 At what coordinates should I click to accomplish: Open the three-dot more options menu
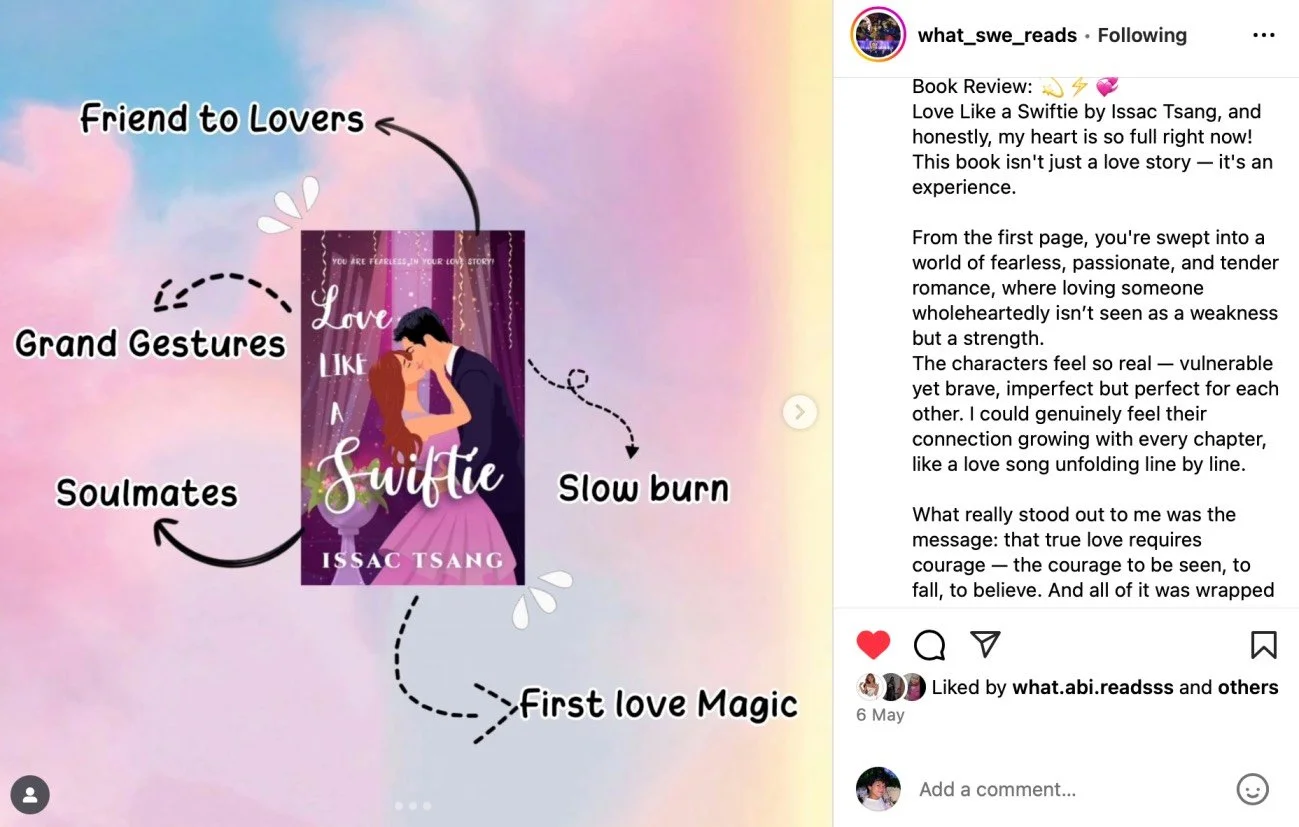[1264, 35]
